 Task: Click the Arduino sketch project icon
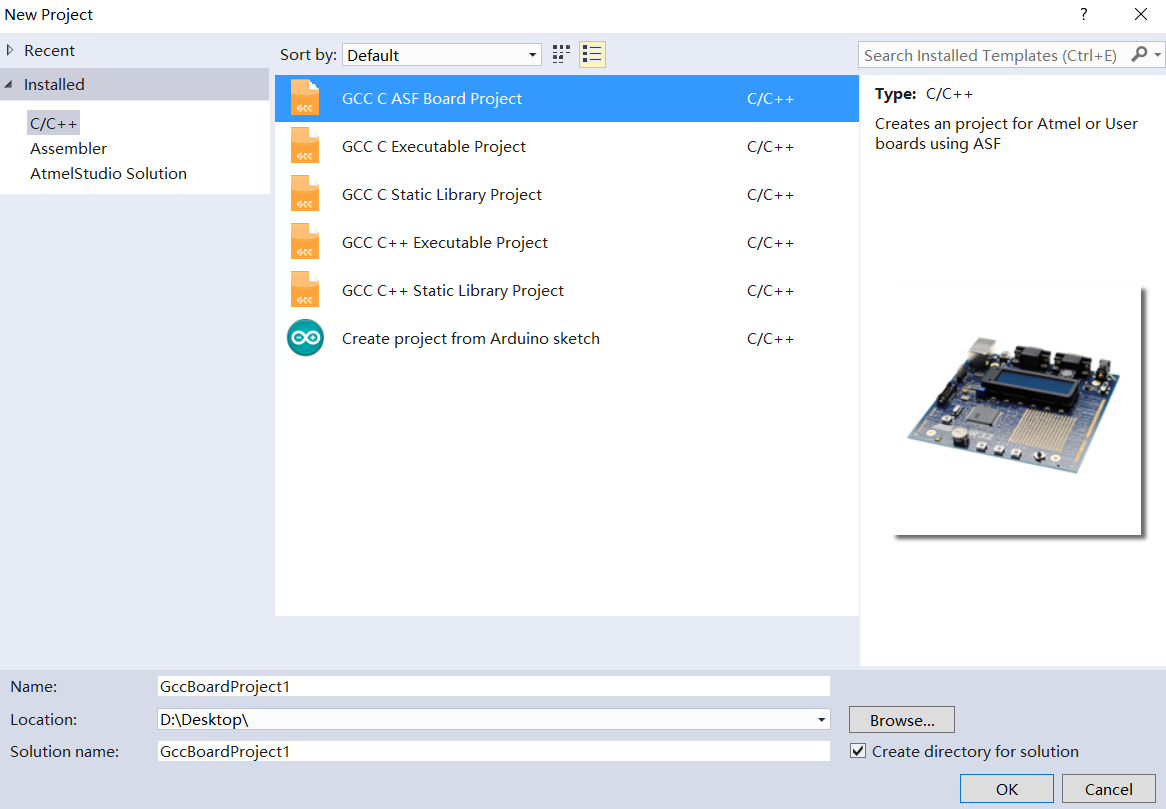point(305,338)
